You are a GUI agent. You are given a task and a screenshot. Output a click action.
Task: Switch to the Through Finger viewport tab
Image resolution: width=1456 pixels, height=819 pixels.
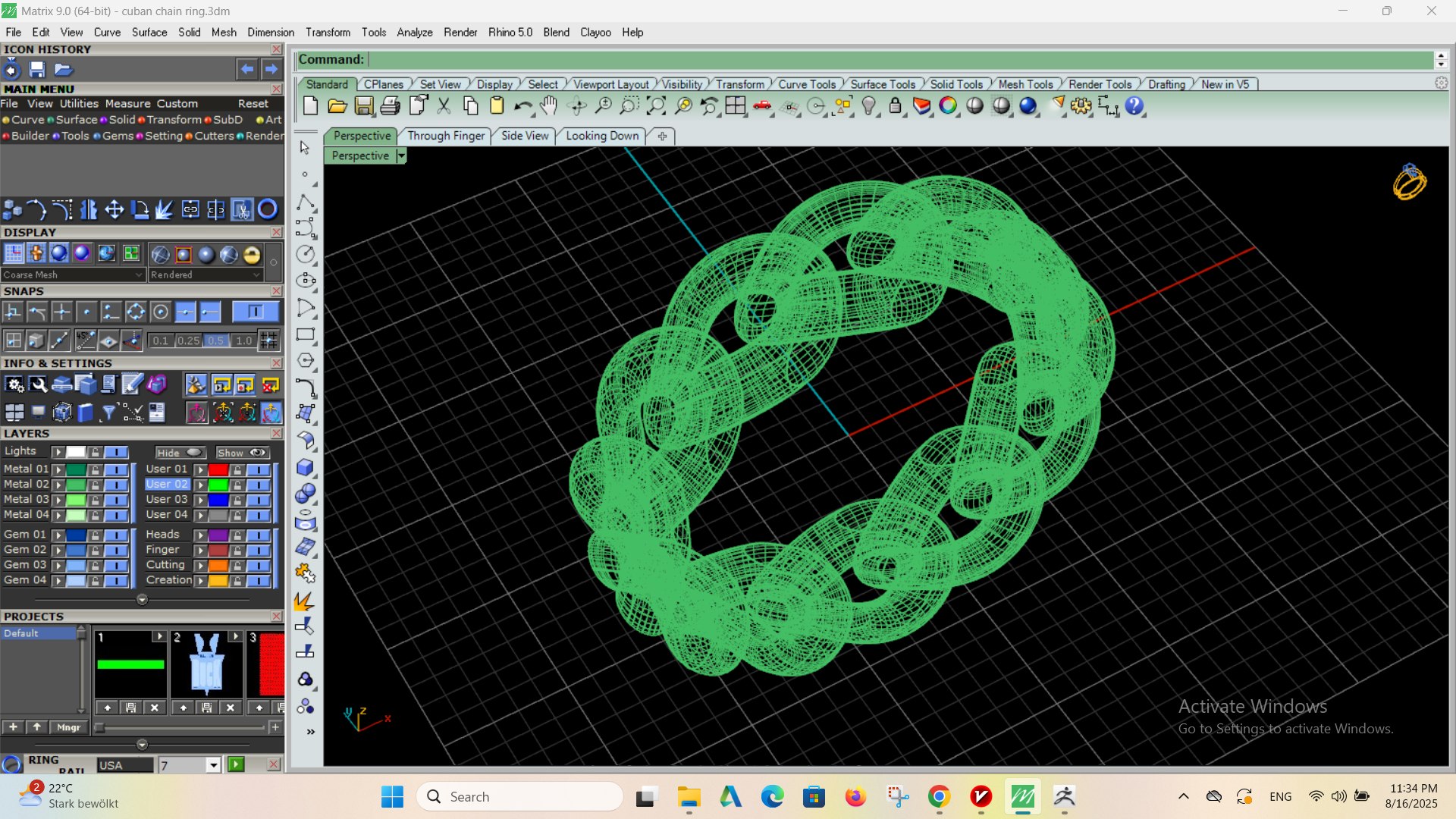click(446, 136)
